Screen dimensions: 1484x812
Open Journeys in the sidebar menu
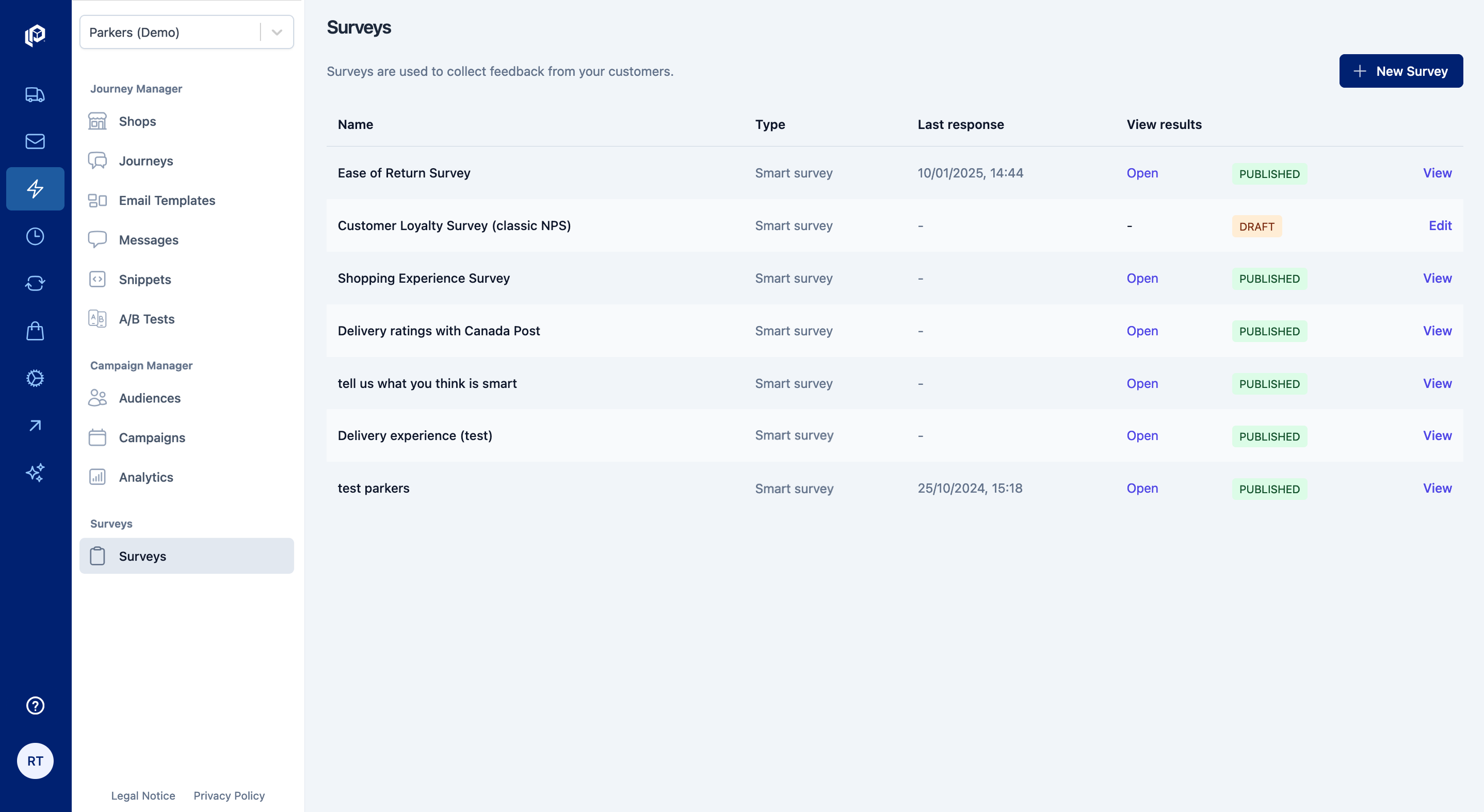pyautogui.click(x=146, y=161)
